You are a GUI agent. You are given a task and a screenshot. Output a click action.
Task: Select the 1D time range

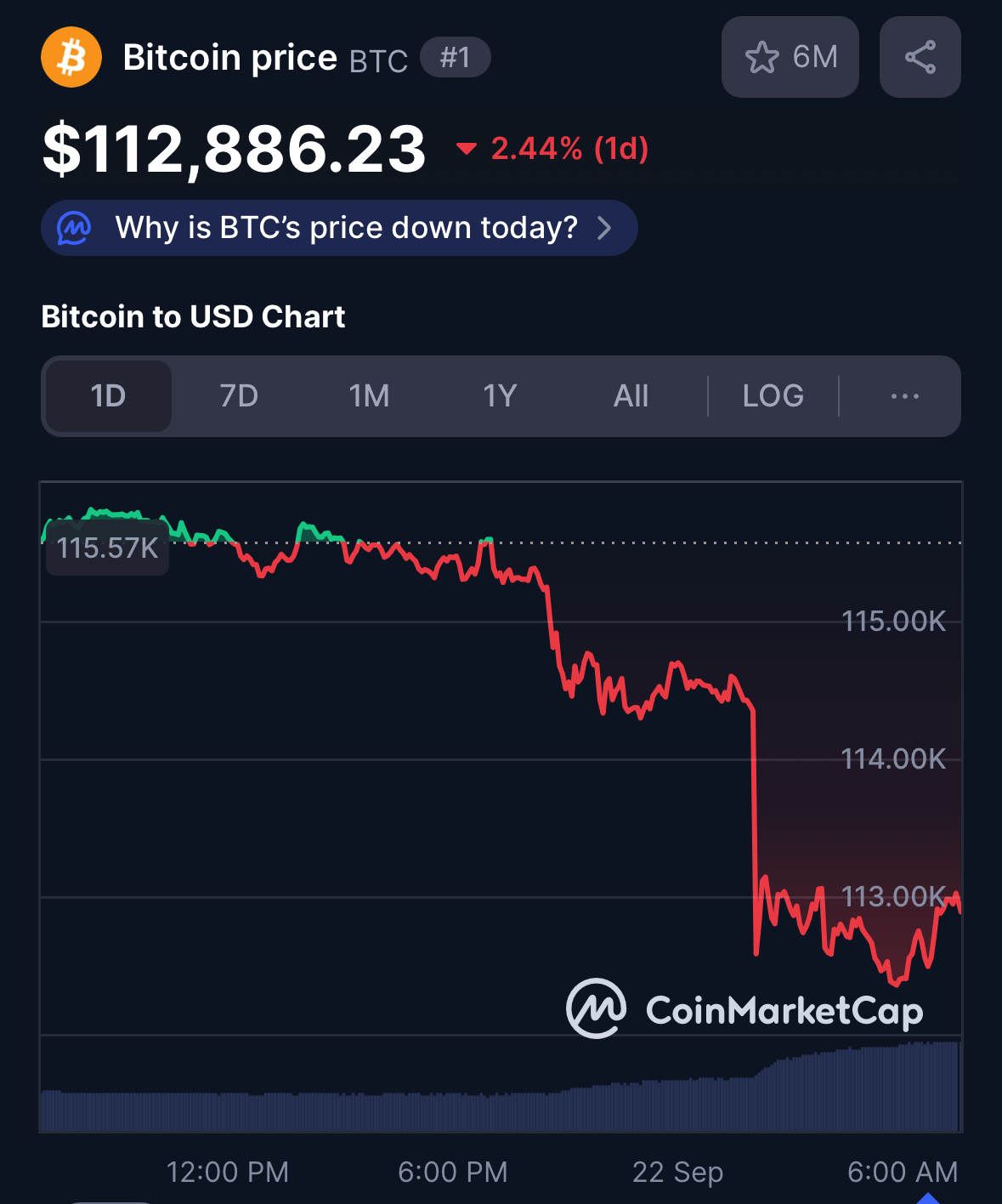[x=108, y=396]
